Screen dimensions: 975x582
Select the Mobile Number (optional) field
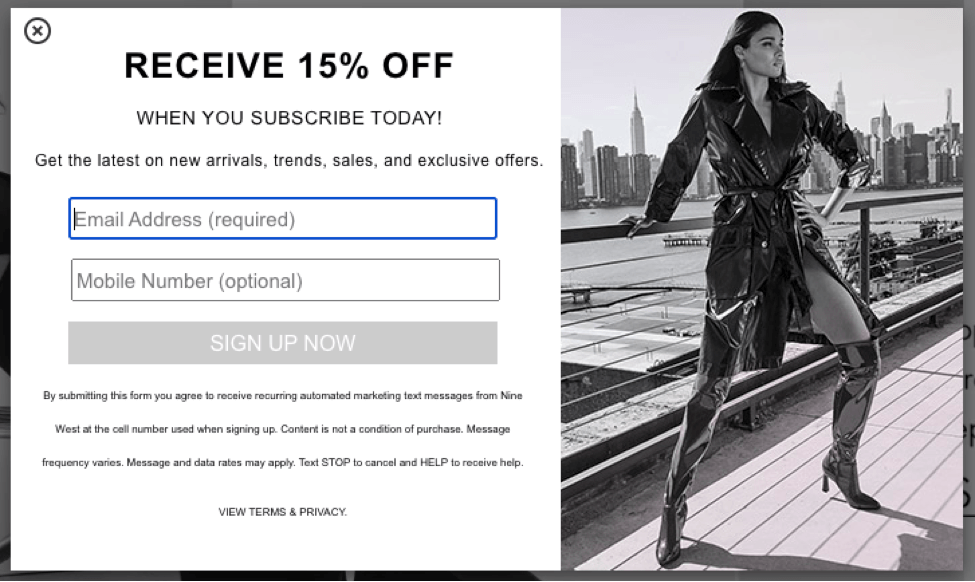coord(285,280)
